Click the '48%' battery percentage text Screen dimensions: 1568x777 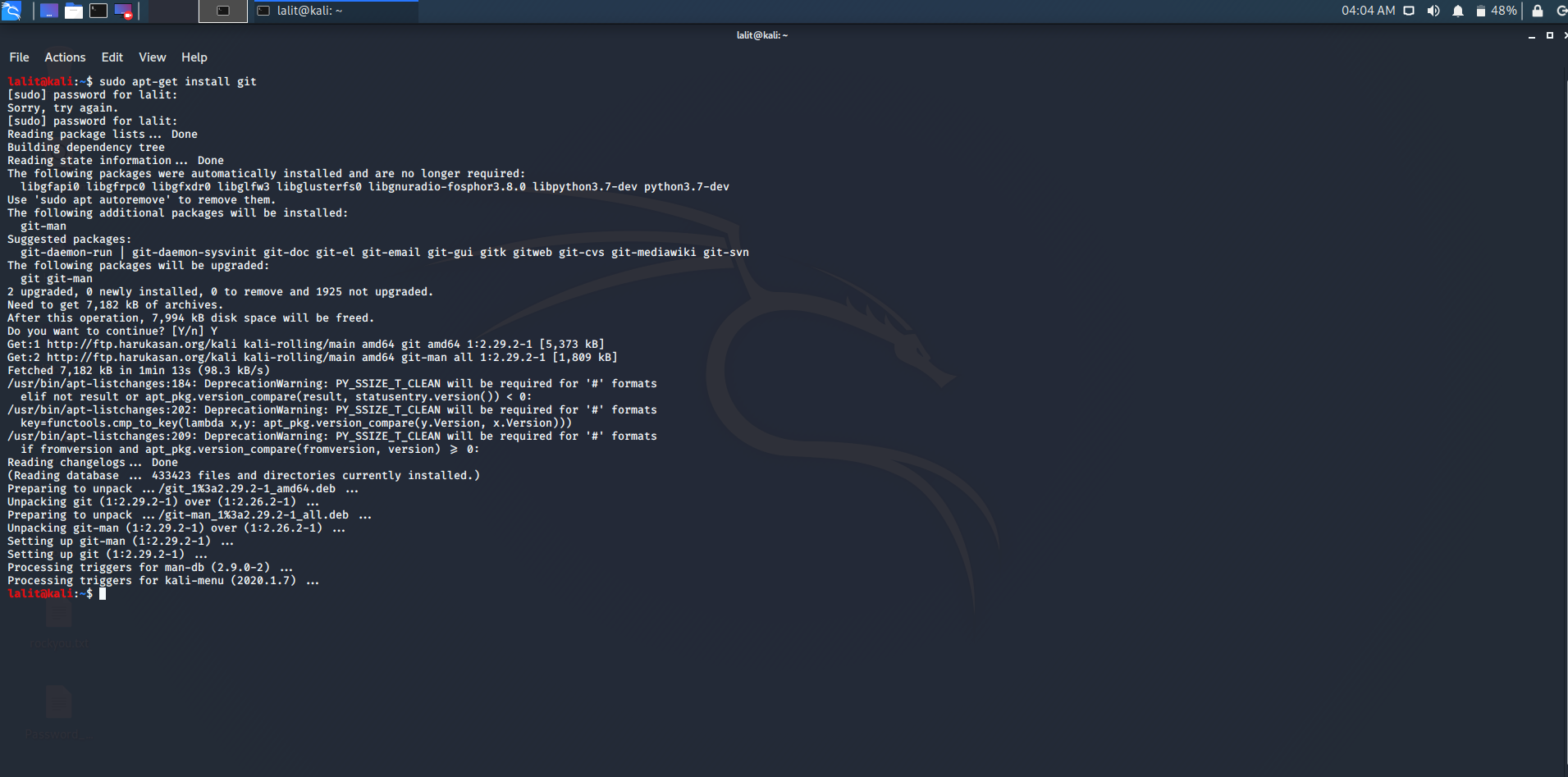[x=1504, y=11]
